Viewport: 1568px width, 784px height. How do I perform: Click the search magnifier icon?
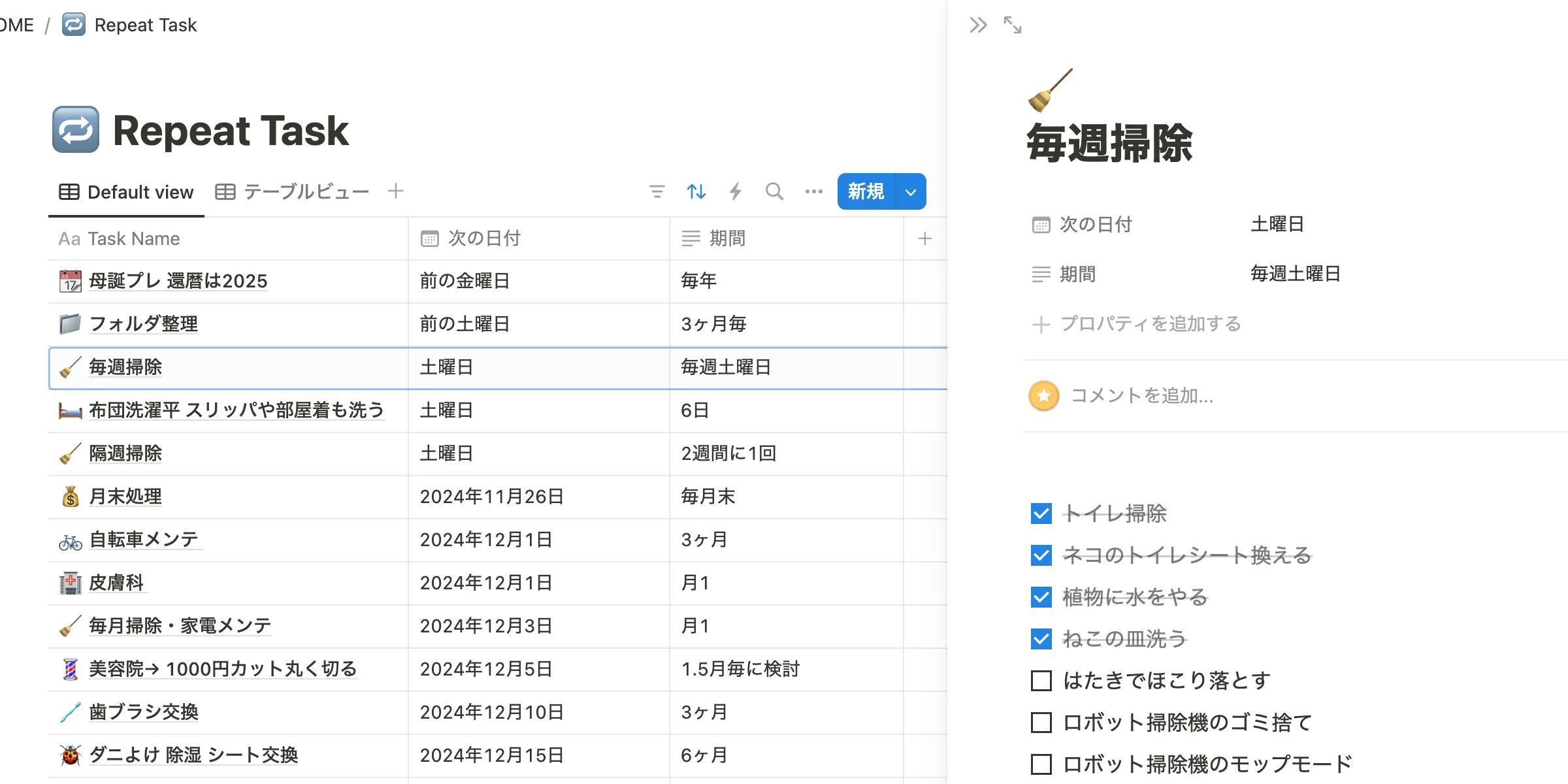774,191
